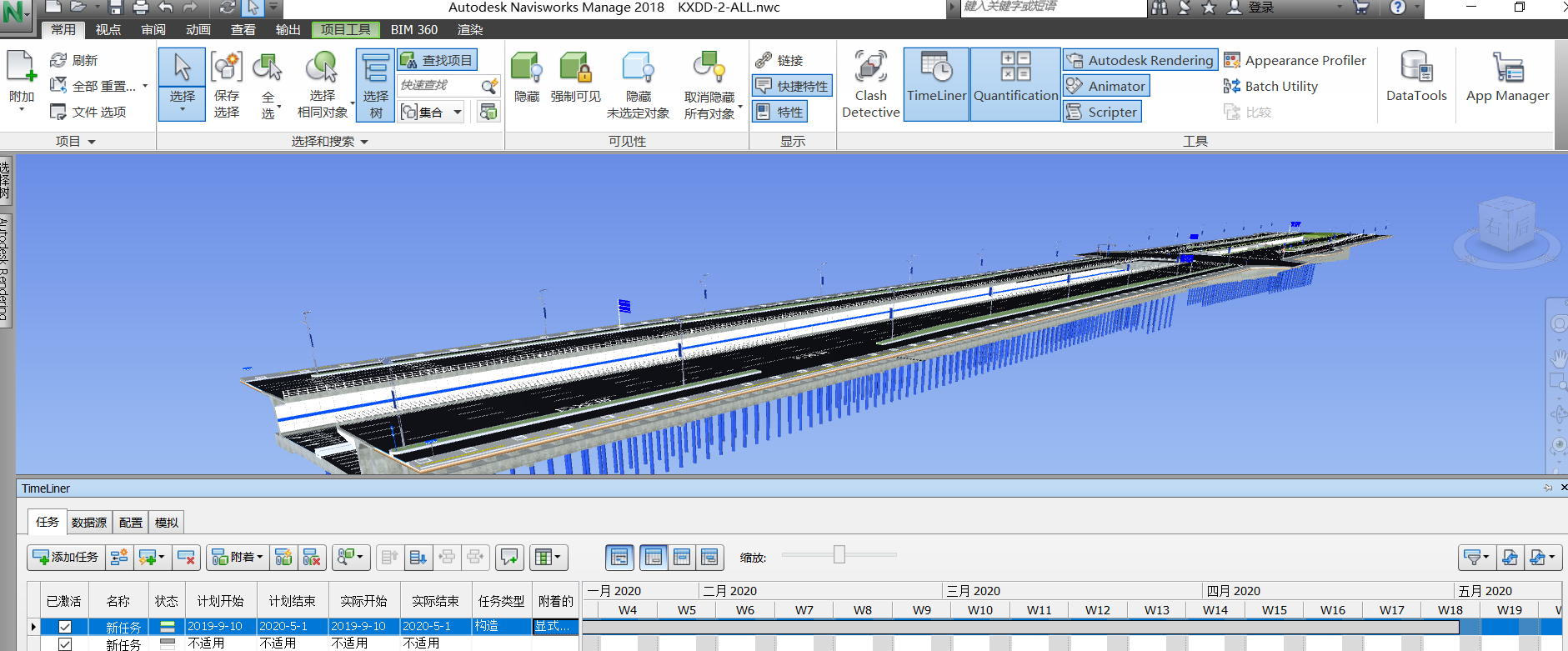Click the 添加任务 add task button

pyautogui.click(x=66, y=557)
